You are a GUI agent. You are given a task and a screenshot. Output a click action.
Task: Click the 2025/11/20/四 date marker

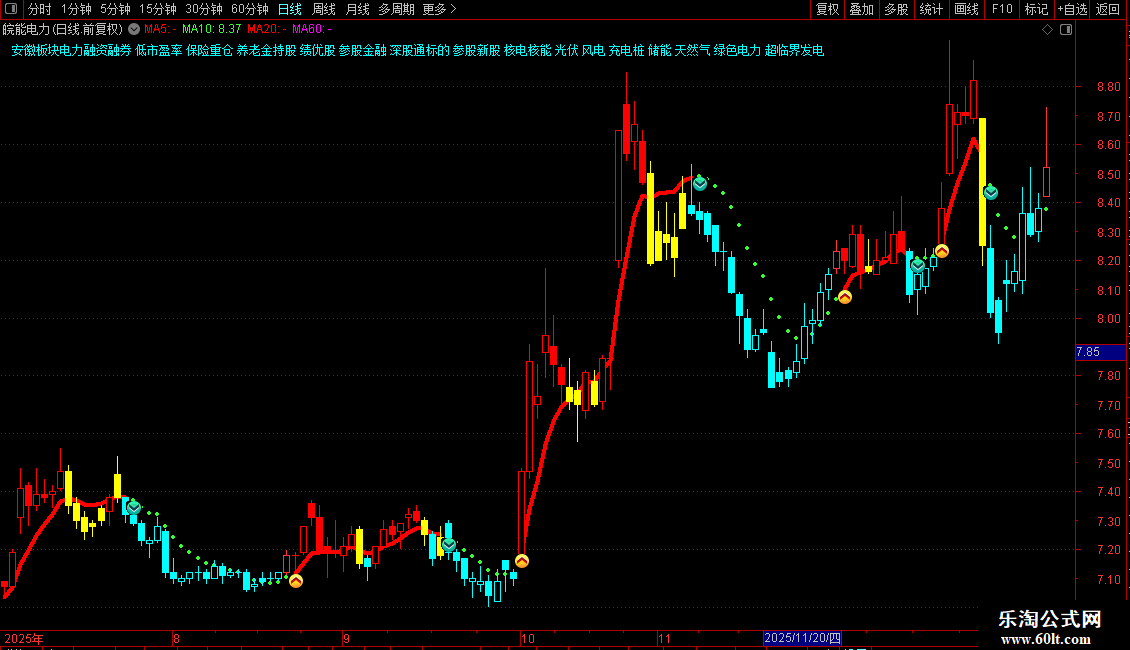(802, 638)
